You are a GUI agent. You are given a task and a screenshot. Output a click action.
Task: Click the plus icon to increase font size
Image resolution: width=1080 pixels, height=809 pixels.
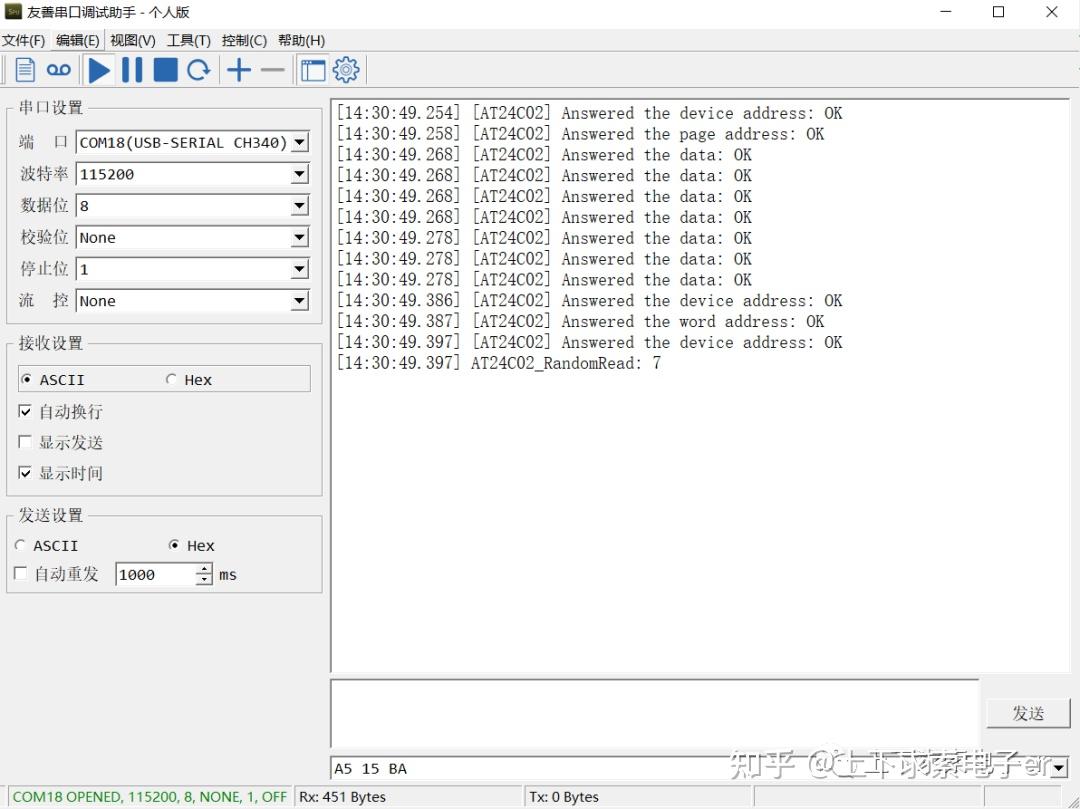[x=237, y=69]
